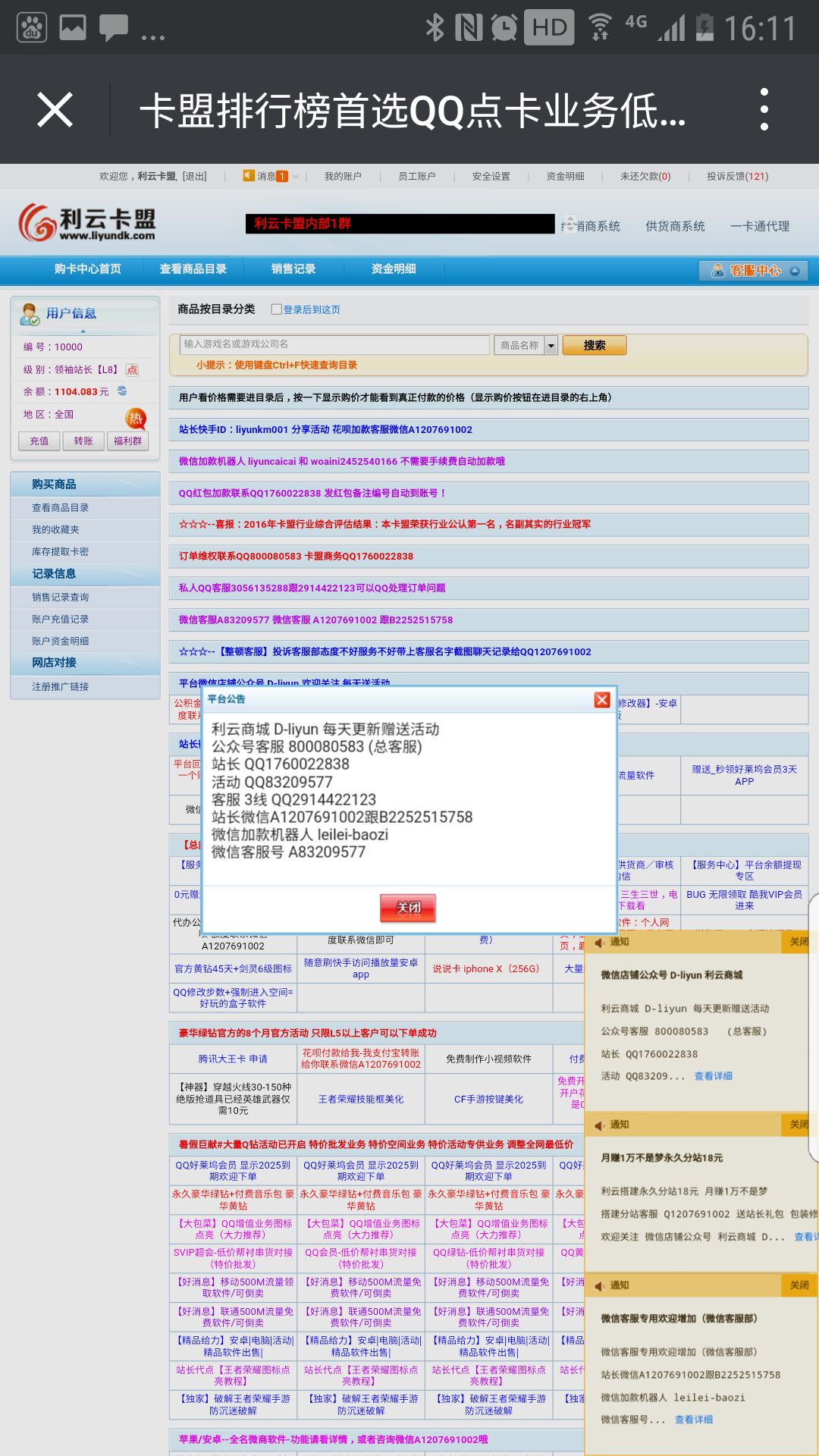
Task: Open 查看商品目录 in sidebar
Action: pyautogui.click(x=61, y=507)
